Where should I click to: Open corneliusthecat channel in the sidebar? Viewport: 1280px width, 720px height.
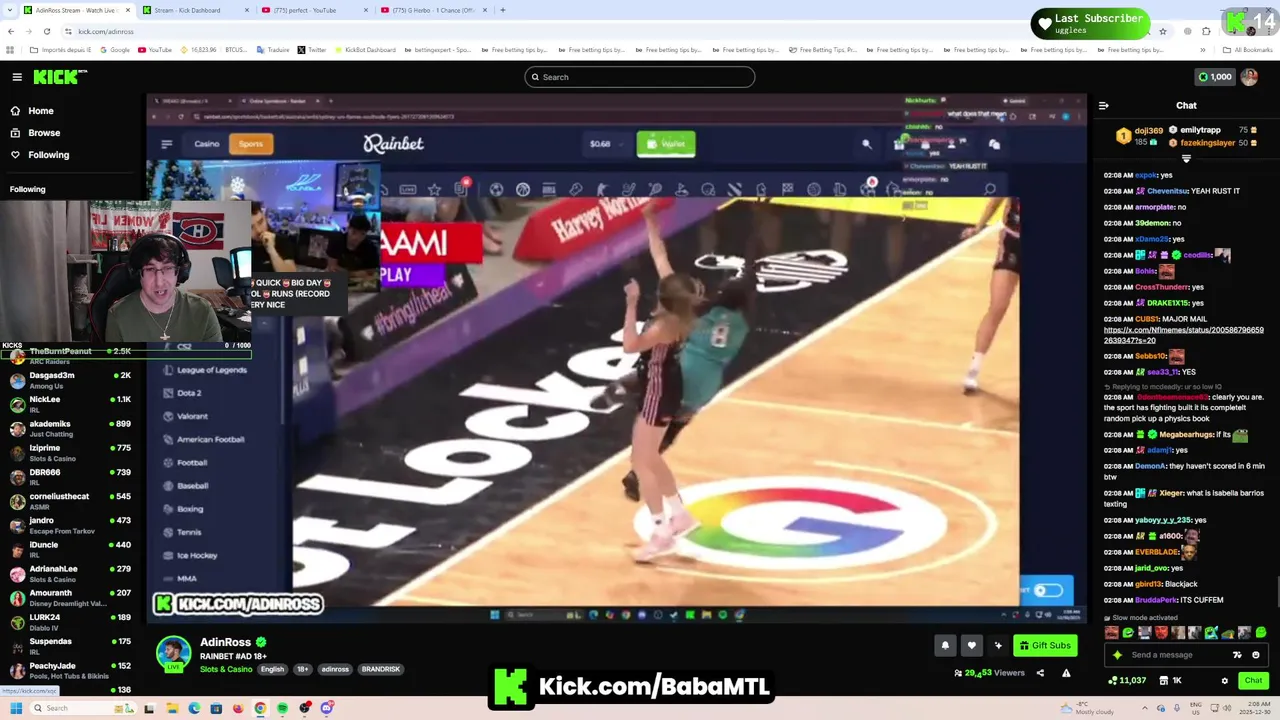(70, 500)
